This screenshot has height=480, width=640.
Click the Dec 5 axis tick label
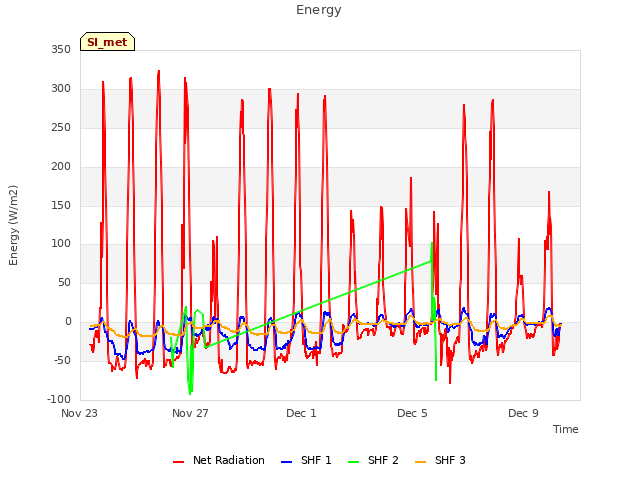coord(412,413)
